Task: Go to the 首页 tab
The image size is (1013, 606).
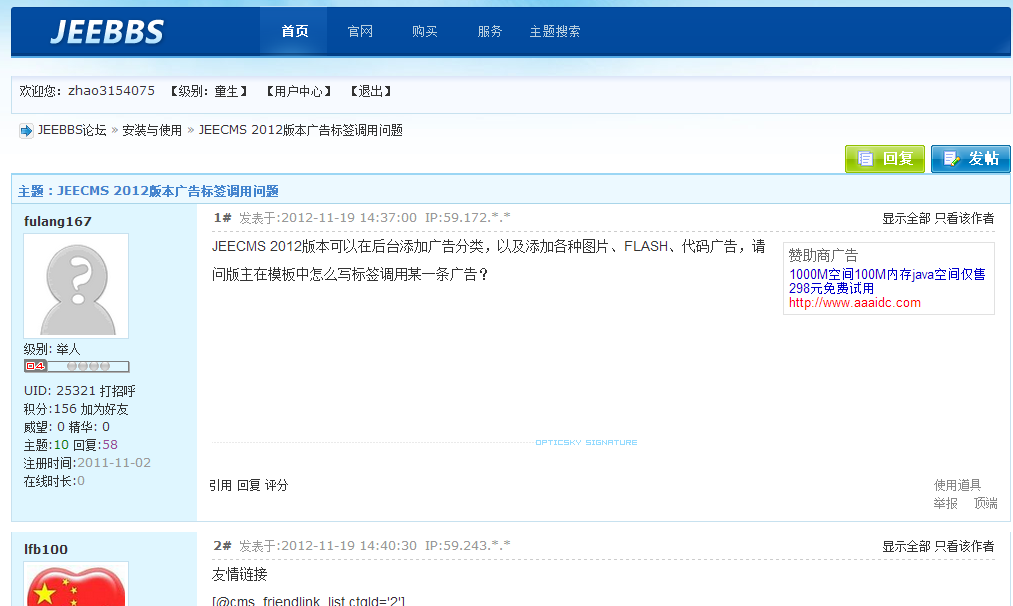Action: click(295, 31)
